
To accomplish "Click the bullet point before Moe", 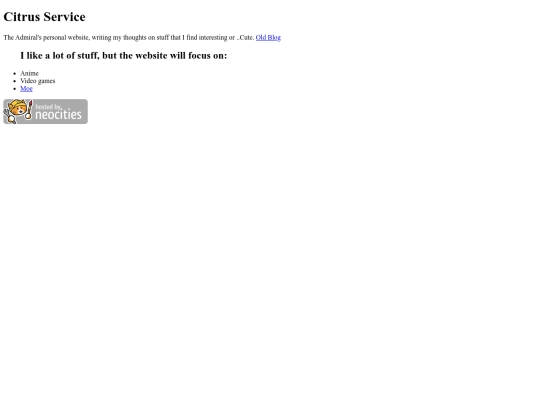I will [14, 89].
